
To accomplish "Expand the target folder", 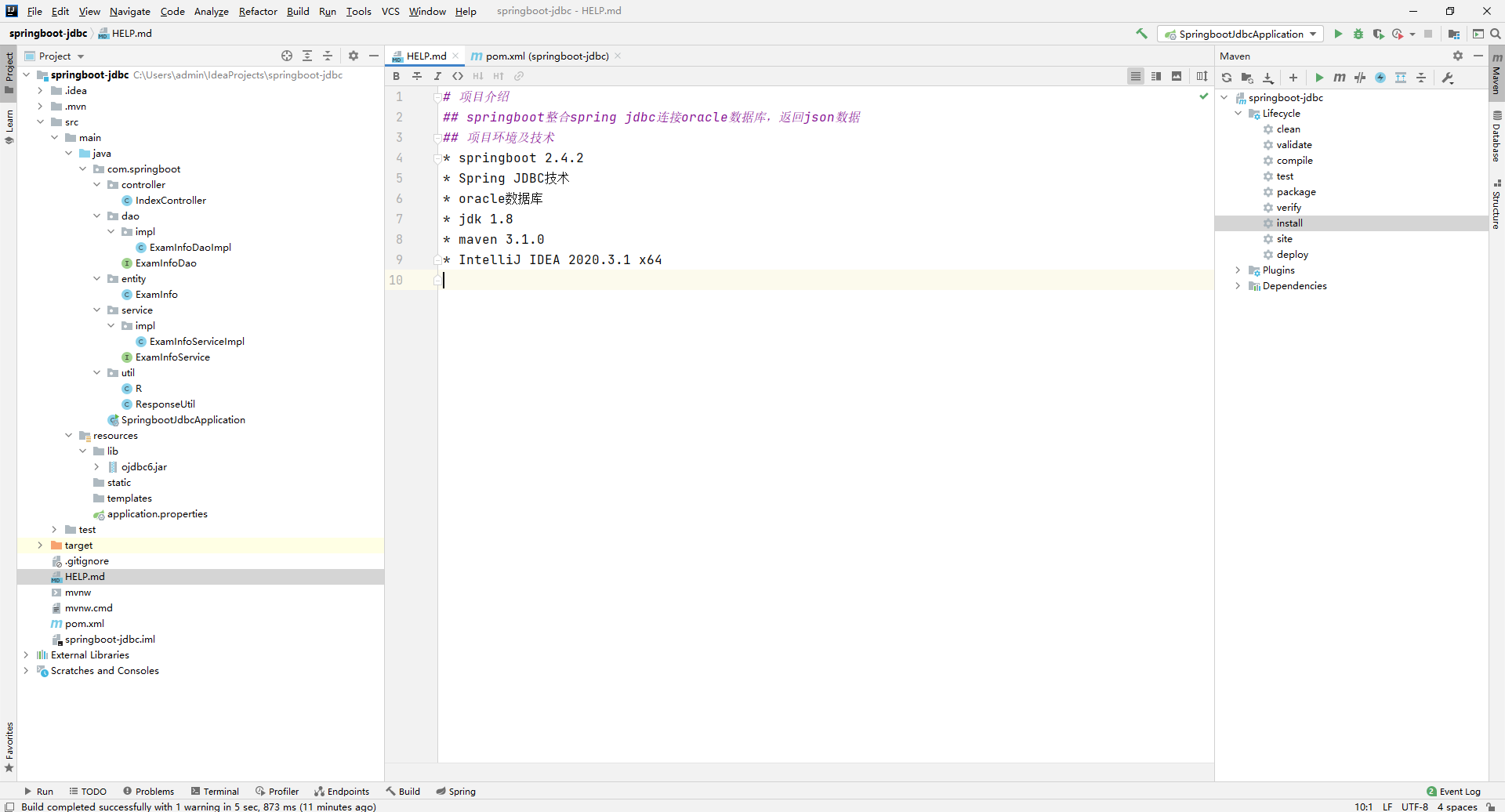I will [x=40, y=545].
